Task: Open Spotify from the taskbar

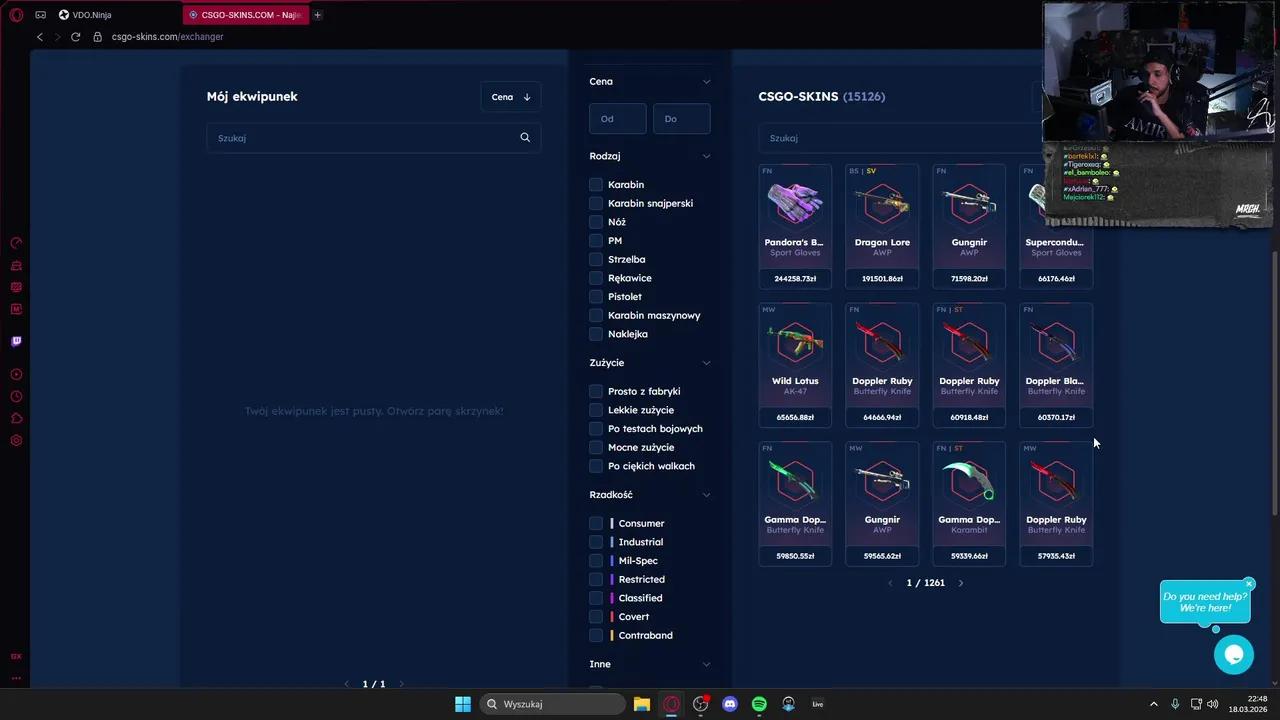Action: [759, 704]
